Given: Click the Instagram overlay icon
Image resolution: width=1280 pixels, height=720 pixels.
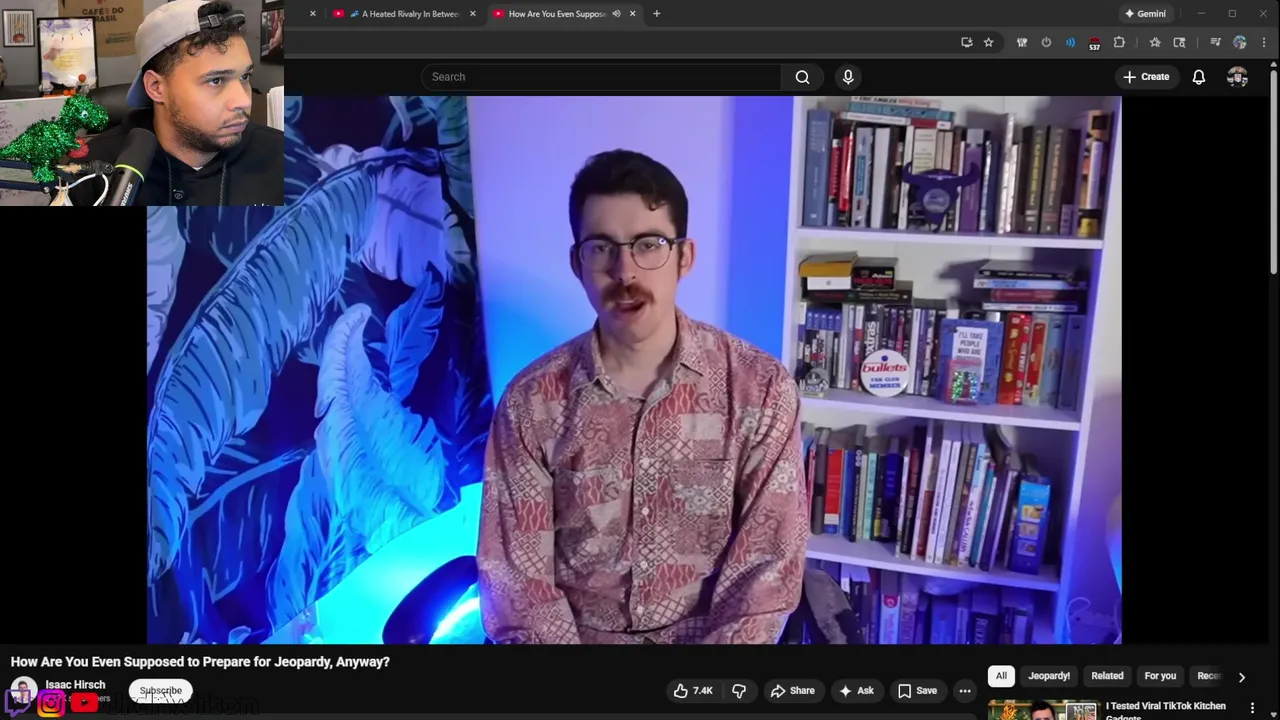Looking at the screenshot, I should coord(51,703).
